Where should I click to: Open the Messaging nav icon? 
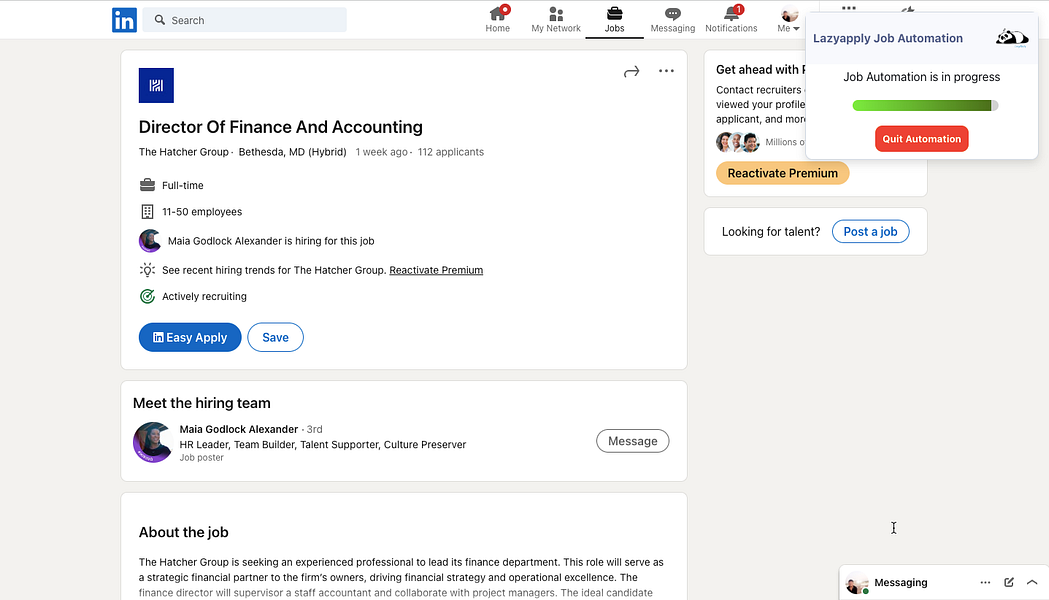pos(673,14)
